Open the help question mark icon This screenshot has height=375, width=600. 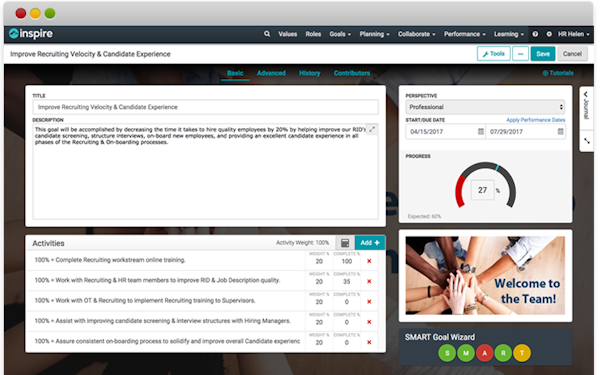535,34
